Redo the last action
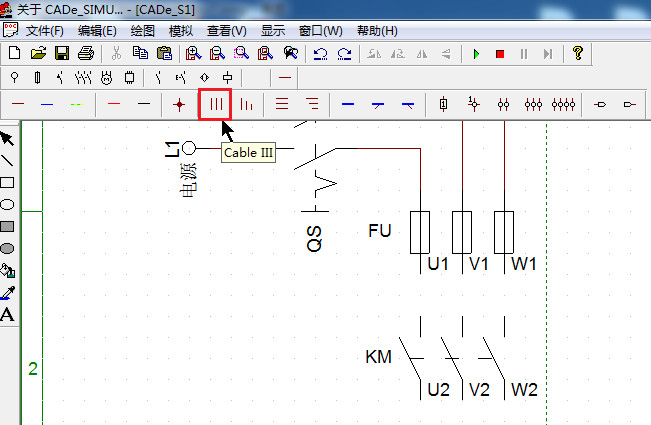The width and height of the screenshot is (651, 425). (x=344, y=54)
